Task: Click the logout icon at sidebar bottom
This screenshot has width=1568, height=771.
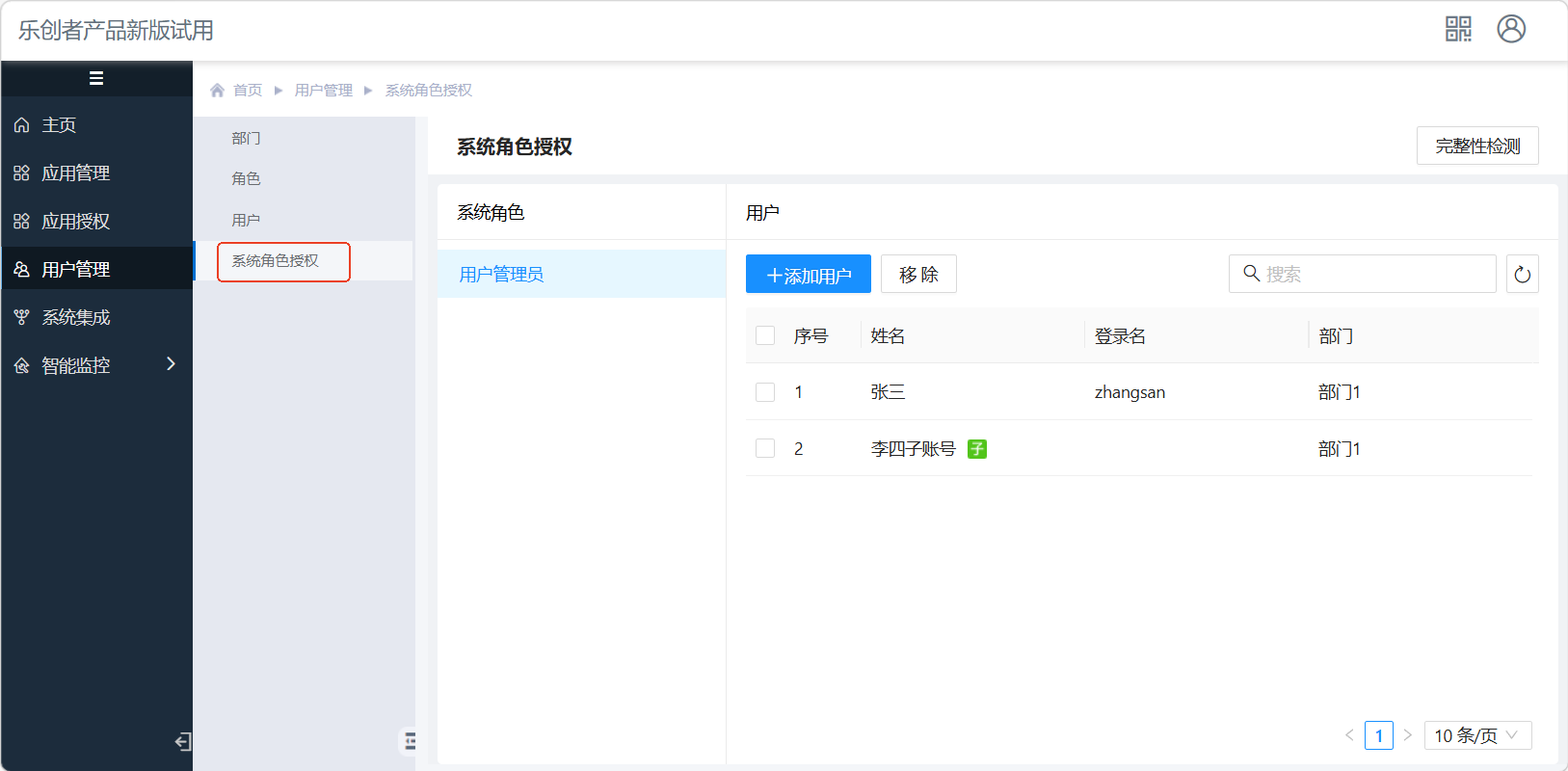Action: pyautogui.click(x=182, y=741)
